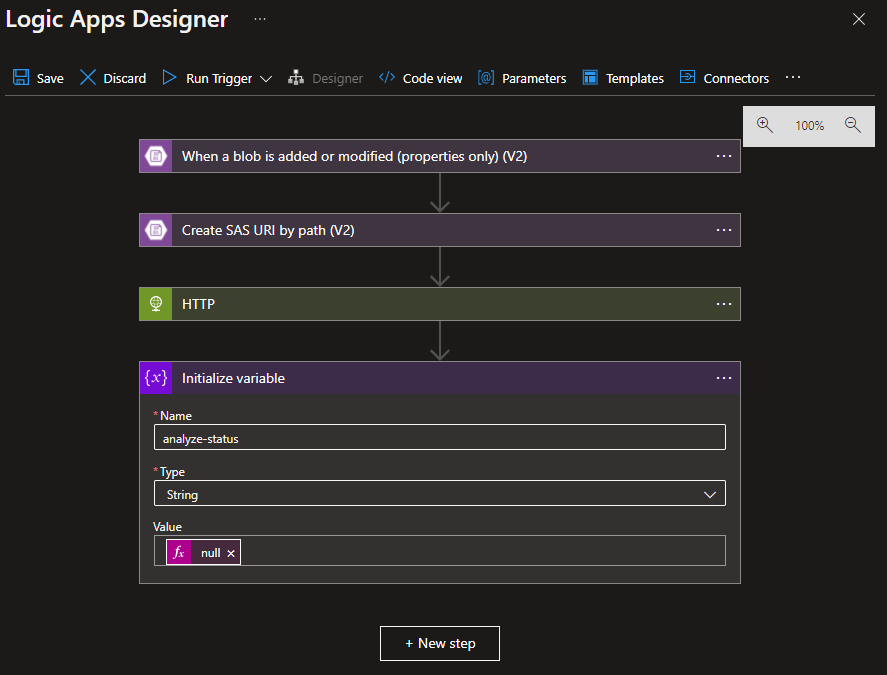The height and width of the screenshot is (675, 887).
Task: Discard changes using the X icon
Action: pos(88,78)
